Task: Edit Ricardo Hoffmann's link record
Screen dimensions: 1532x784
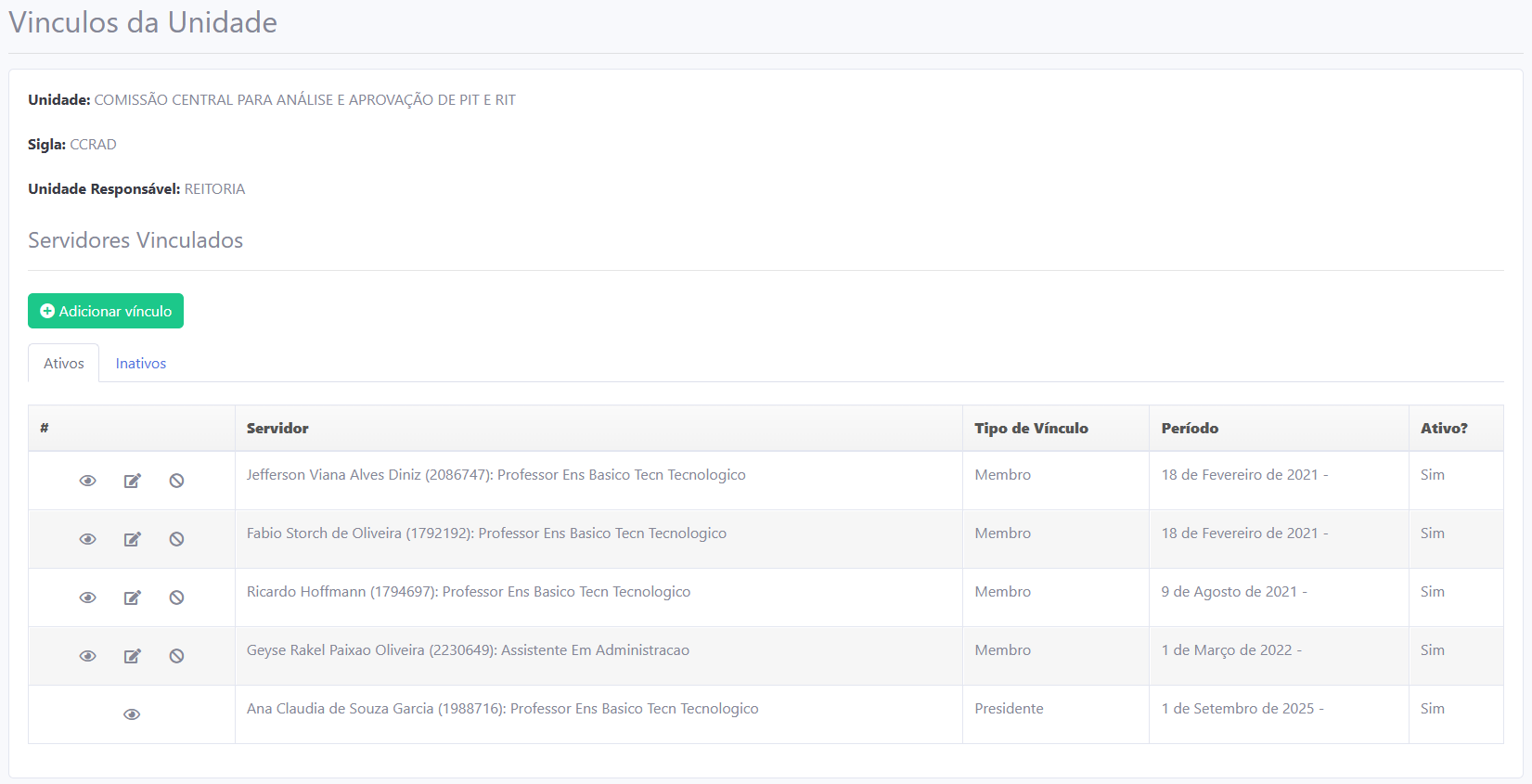Action: point(132,598)
